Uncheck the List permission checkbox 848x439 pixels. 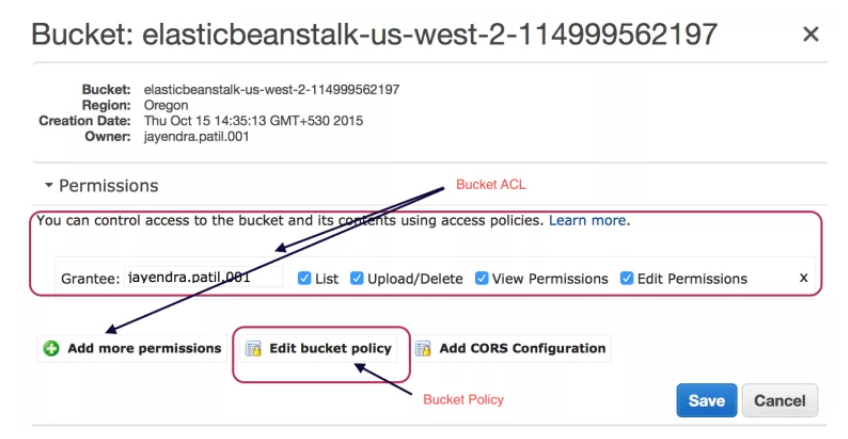(304, 278)
